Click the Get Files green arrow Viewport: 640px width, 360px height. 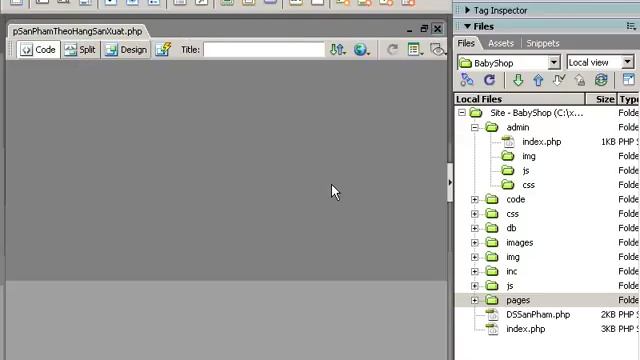tap(518, 80)
